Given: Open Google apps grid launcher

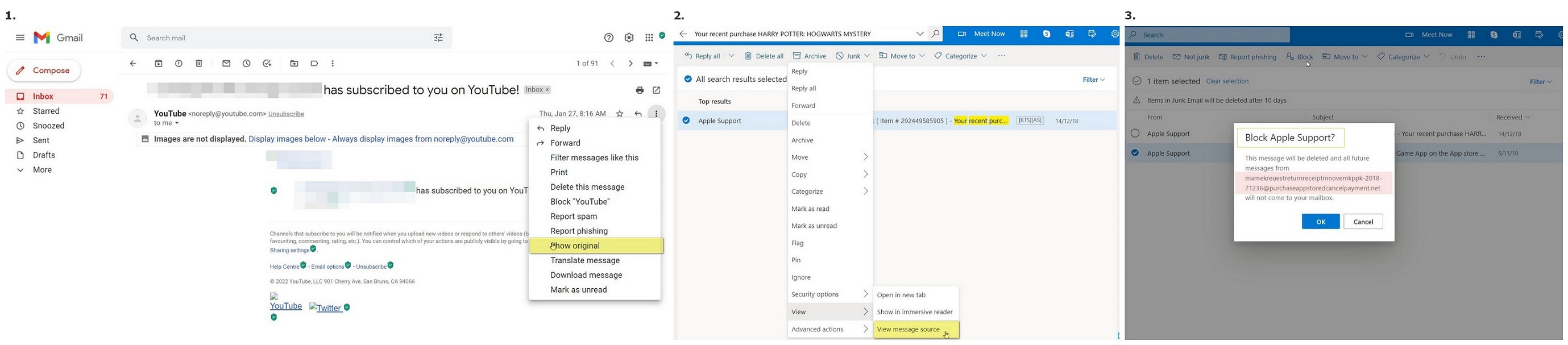Looking at the screenshot, I should pyautogui.click(x=649, y=38).
